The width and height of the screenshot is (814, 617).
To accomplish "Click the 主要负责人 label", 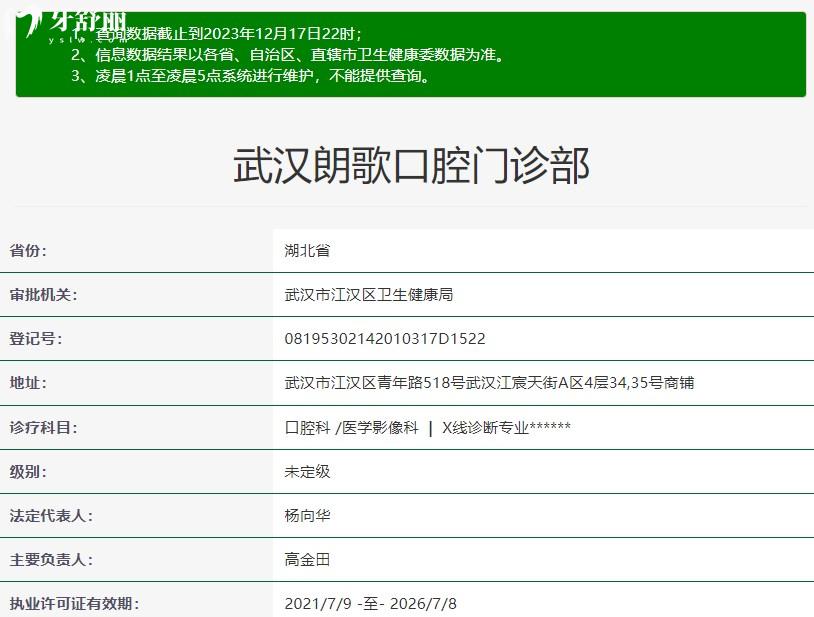I will click(51, 560).
